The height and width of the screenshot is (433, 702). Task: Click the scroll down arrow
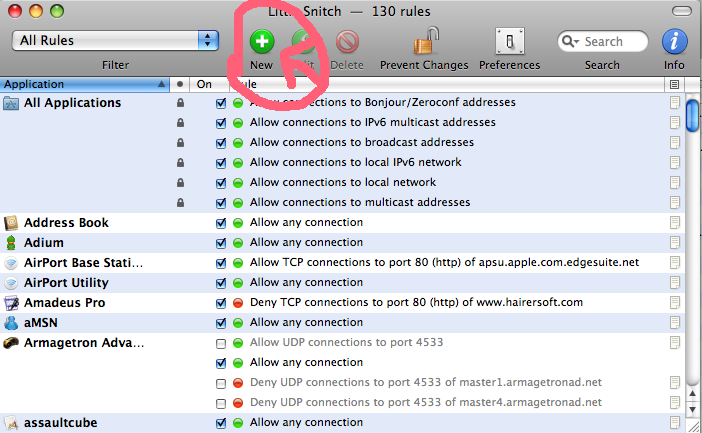[x=693, y=410]
